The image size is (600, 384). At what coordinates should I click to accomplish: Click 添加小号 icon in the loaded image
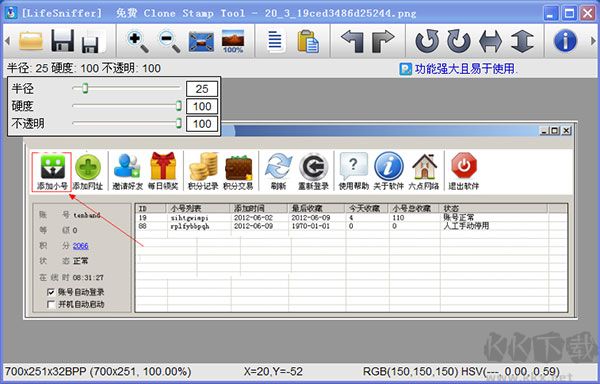(x=52, y=172)
